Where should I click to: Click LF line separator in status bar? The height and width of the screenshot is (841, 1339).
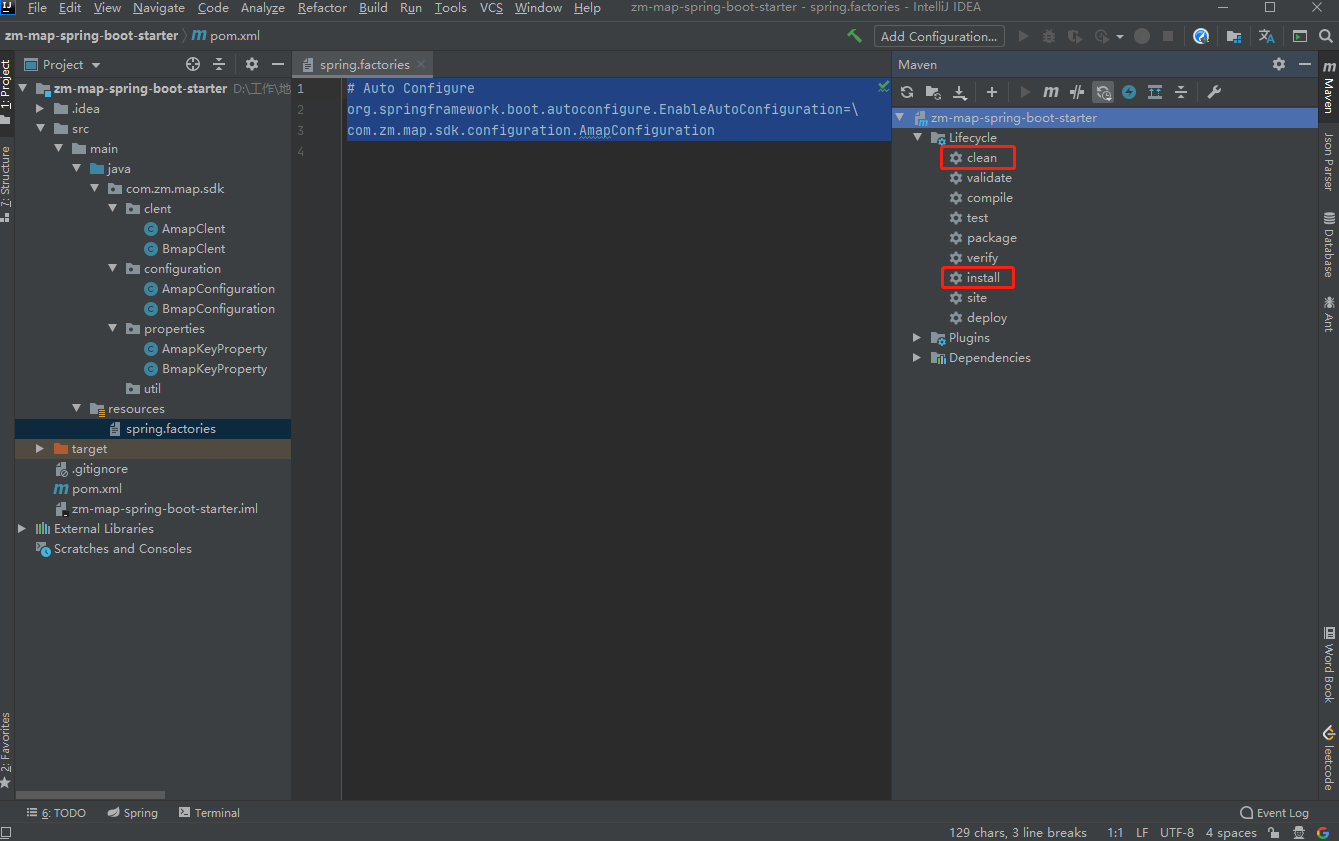1142,832
